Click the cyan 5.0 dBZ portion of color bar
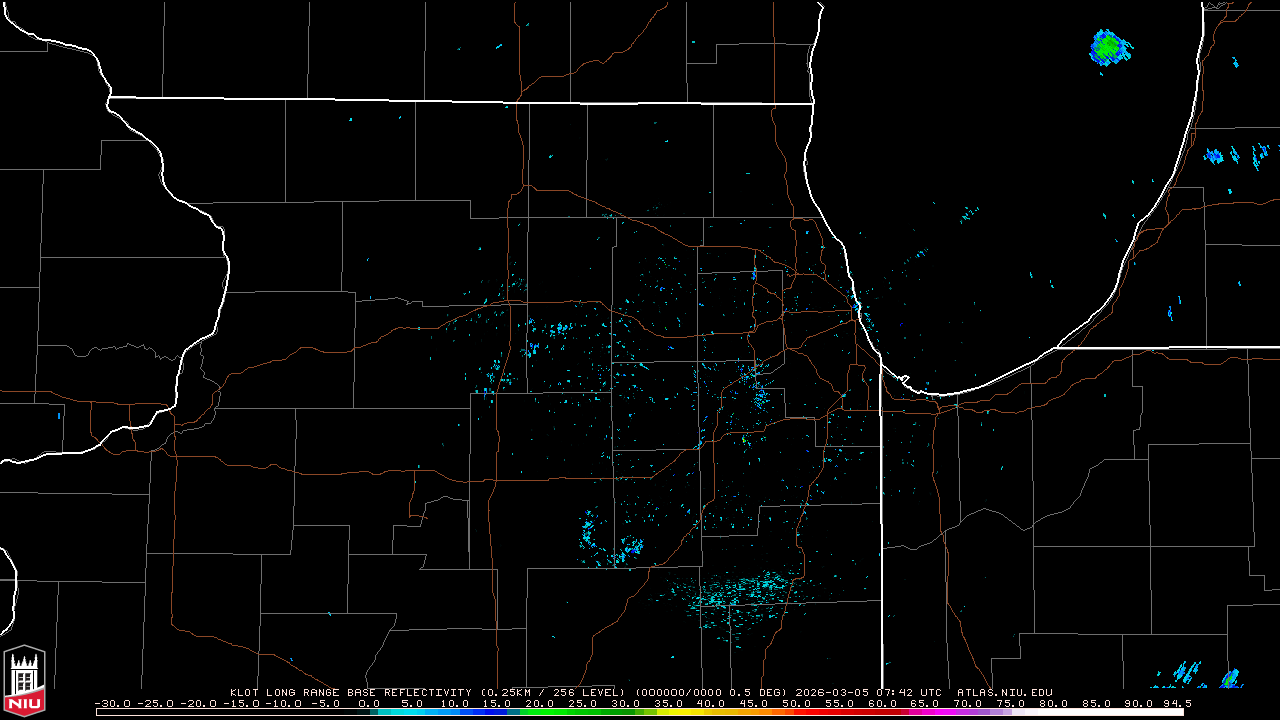Image resolution: width=1280 pixels, height=720 pixels. 413,712
